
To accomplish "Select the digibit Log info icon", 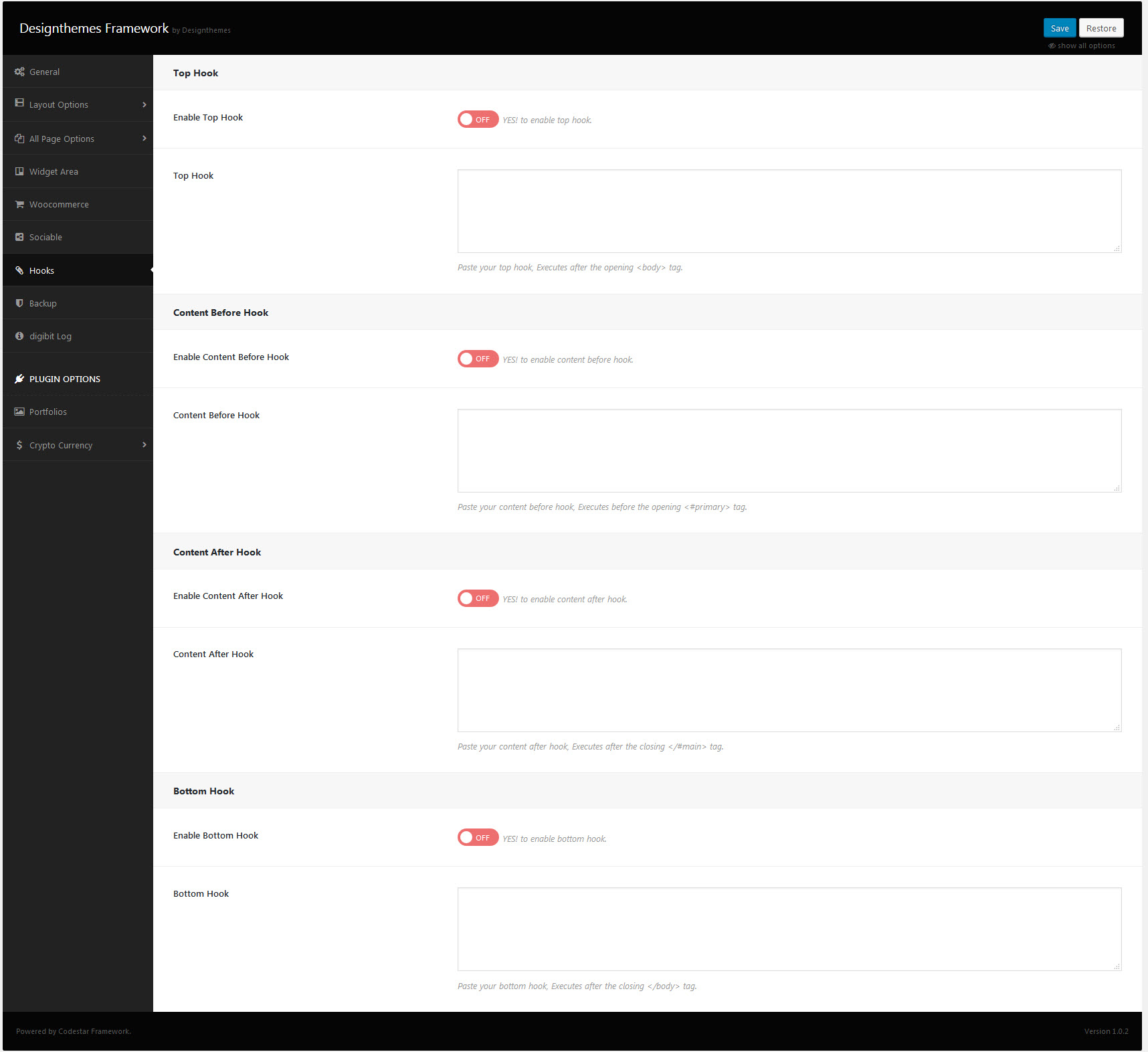I will click(19, 335).
